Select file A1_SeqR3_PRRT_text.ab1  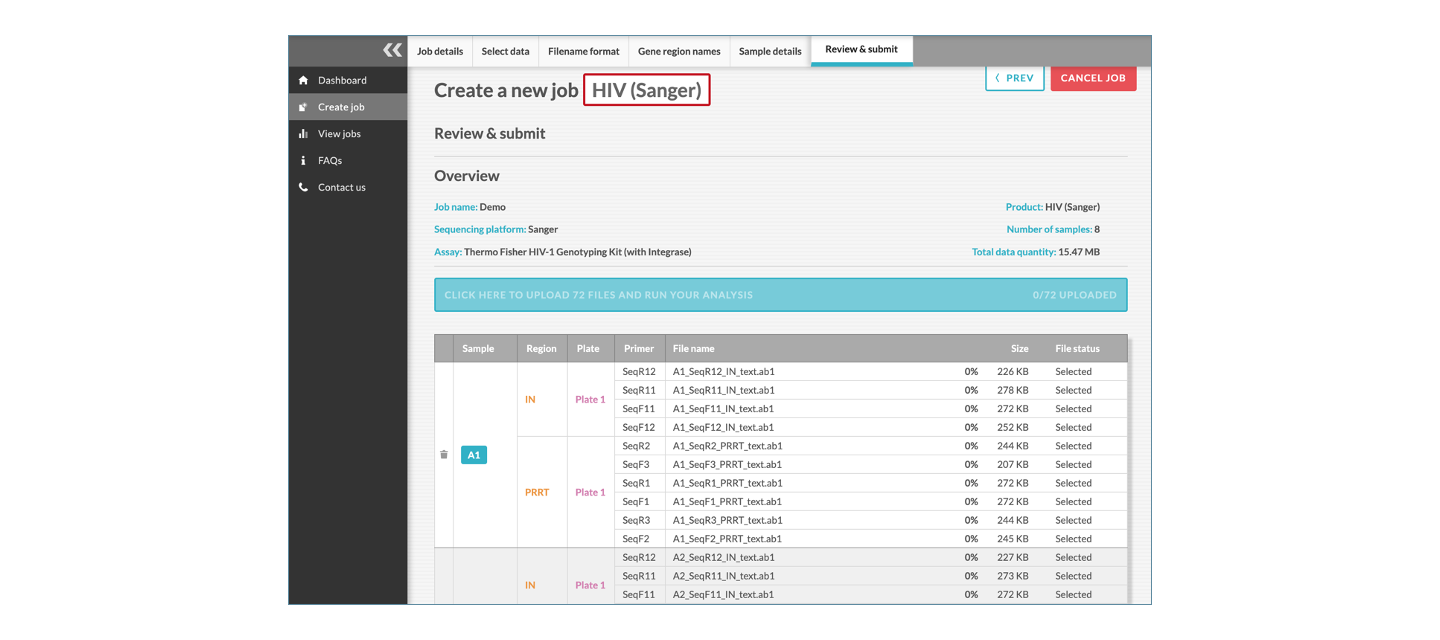[x=727, y=520]
